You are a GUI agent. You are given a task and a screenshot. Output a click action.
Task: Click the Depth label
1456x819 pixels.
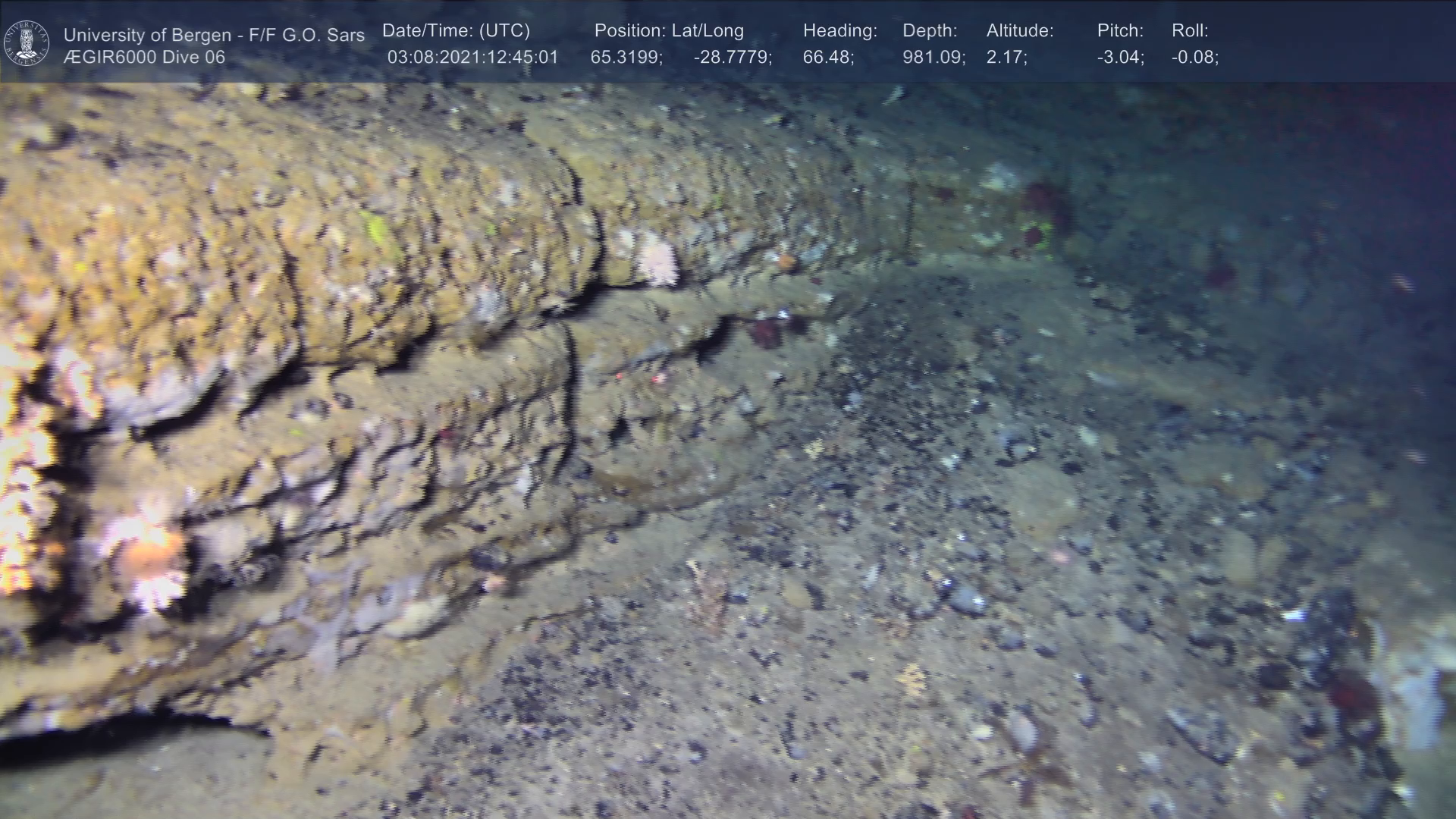click(x=930, y=31)
